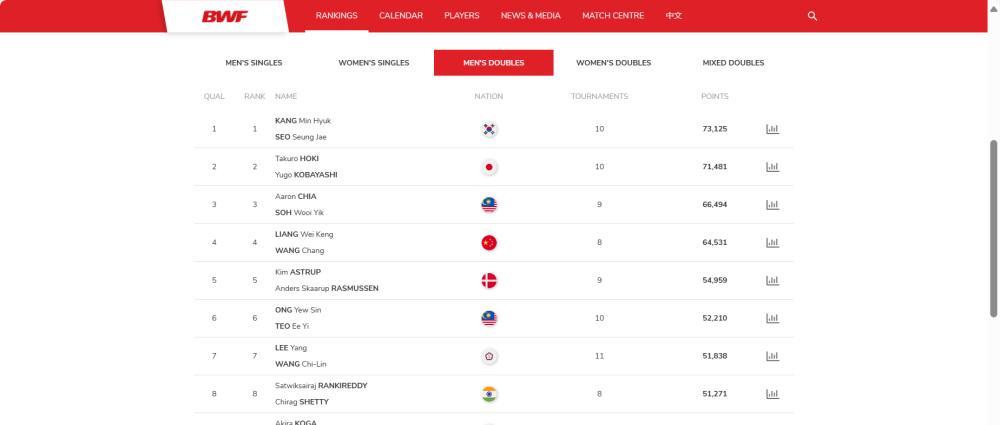Open Satwiksairaj RANKIREDDY player profile
The height and width of the screenshot is (425, 1000).
321,385
